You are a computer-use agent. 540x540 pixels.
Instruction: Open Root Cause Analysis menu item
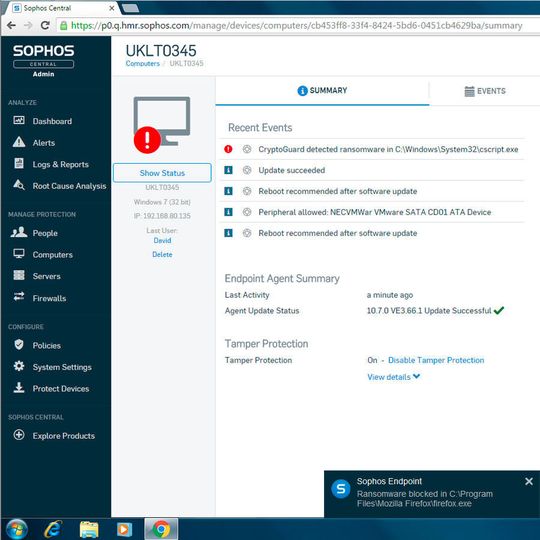69,186
